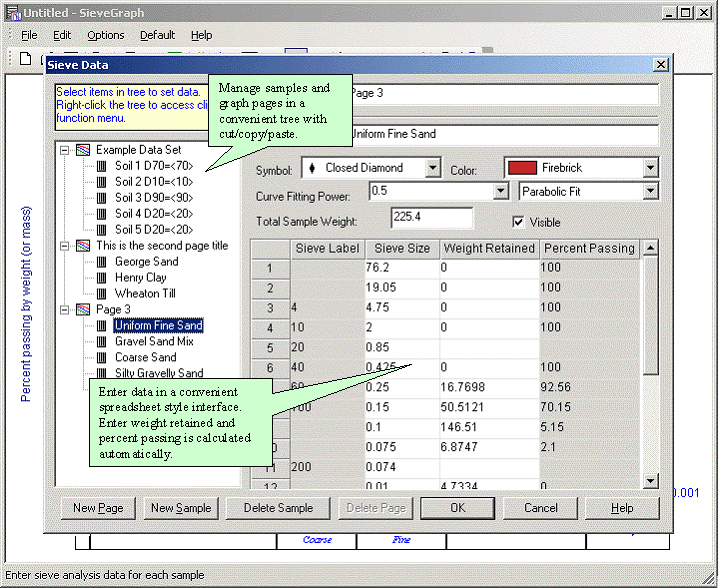Click OK to confirm sieve data
Screen dimensions: 718x588
(x=457, y=508)
